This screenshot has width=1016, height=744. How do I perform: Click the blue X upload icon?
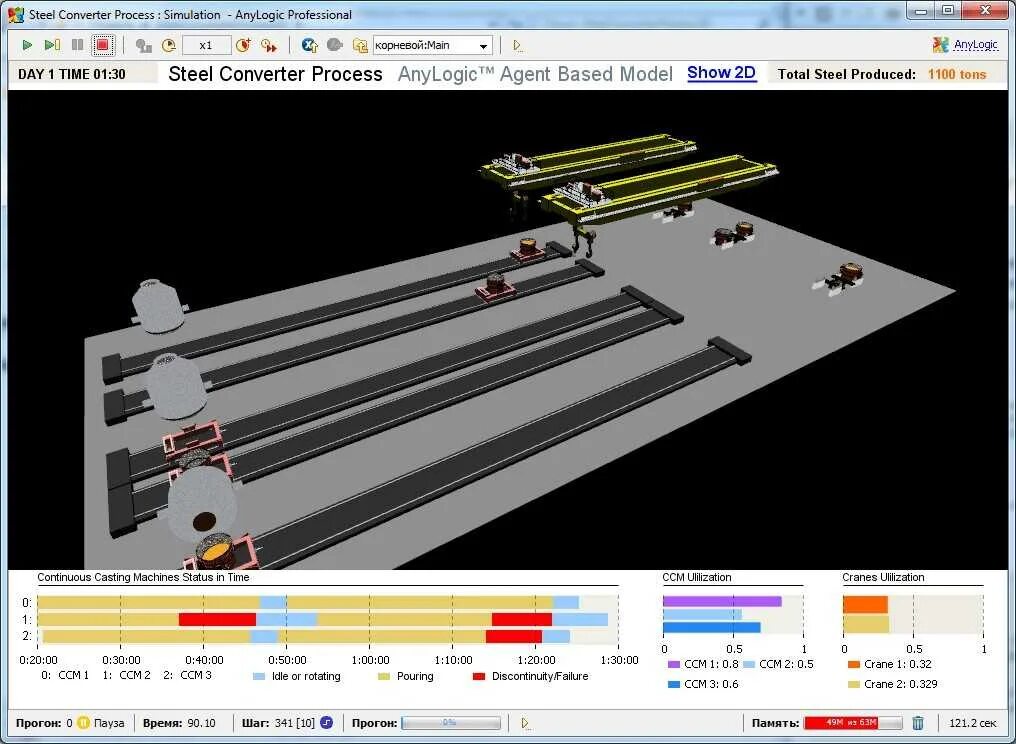point(310,45)
